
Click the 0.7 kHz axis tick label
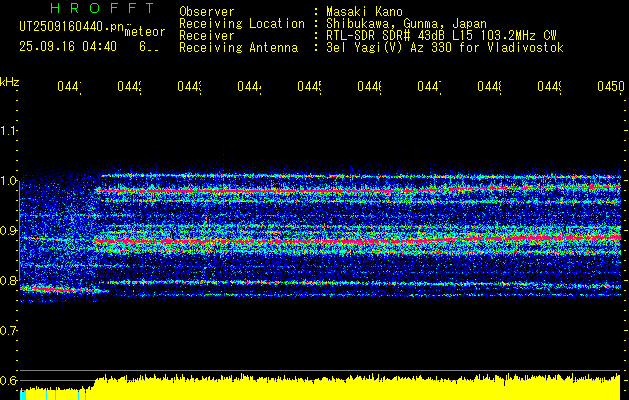(9, 330)
